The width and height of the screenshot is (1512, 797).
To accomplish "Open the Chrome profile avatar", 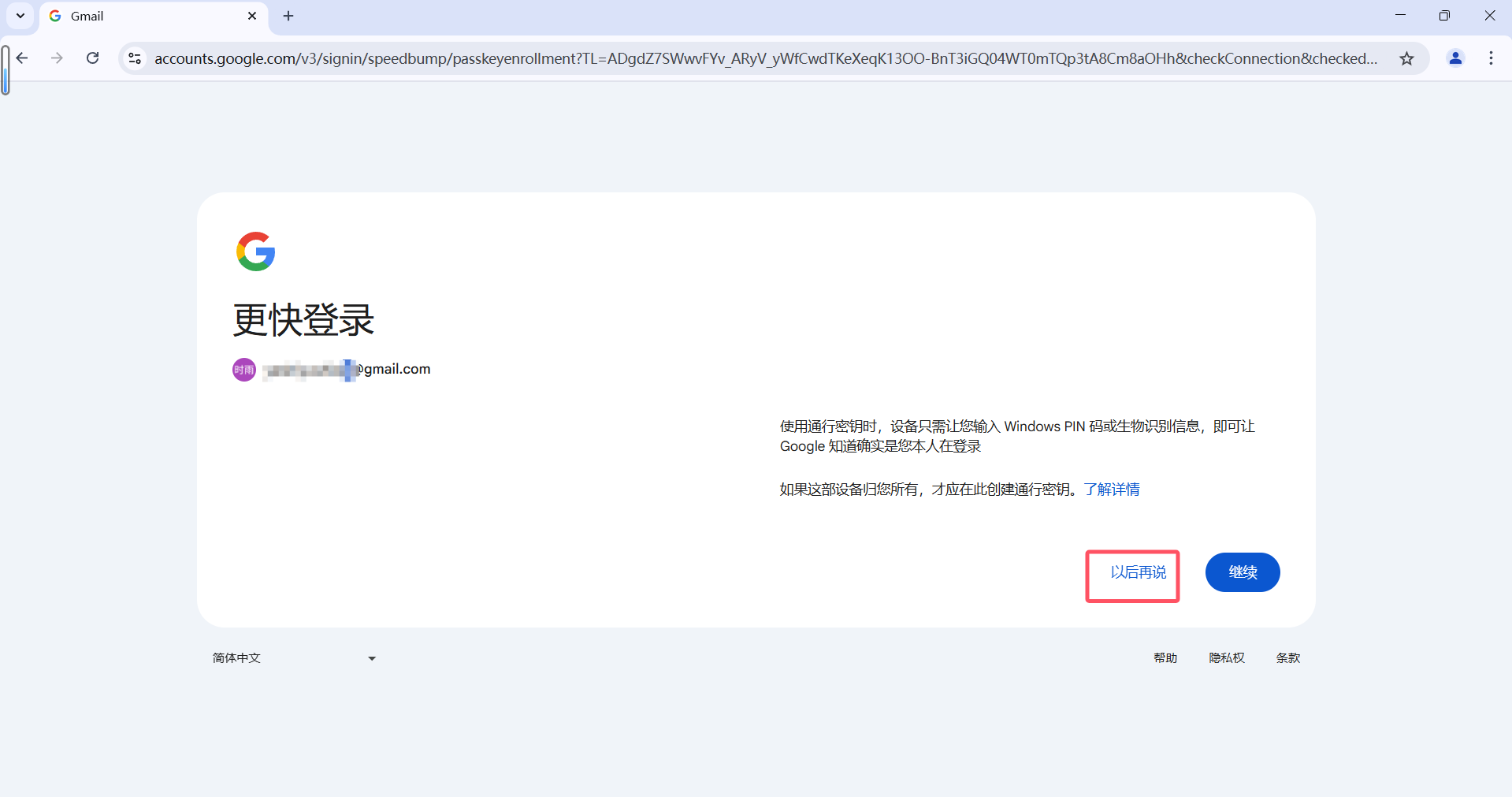I will coord(1455,58).
